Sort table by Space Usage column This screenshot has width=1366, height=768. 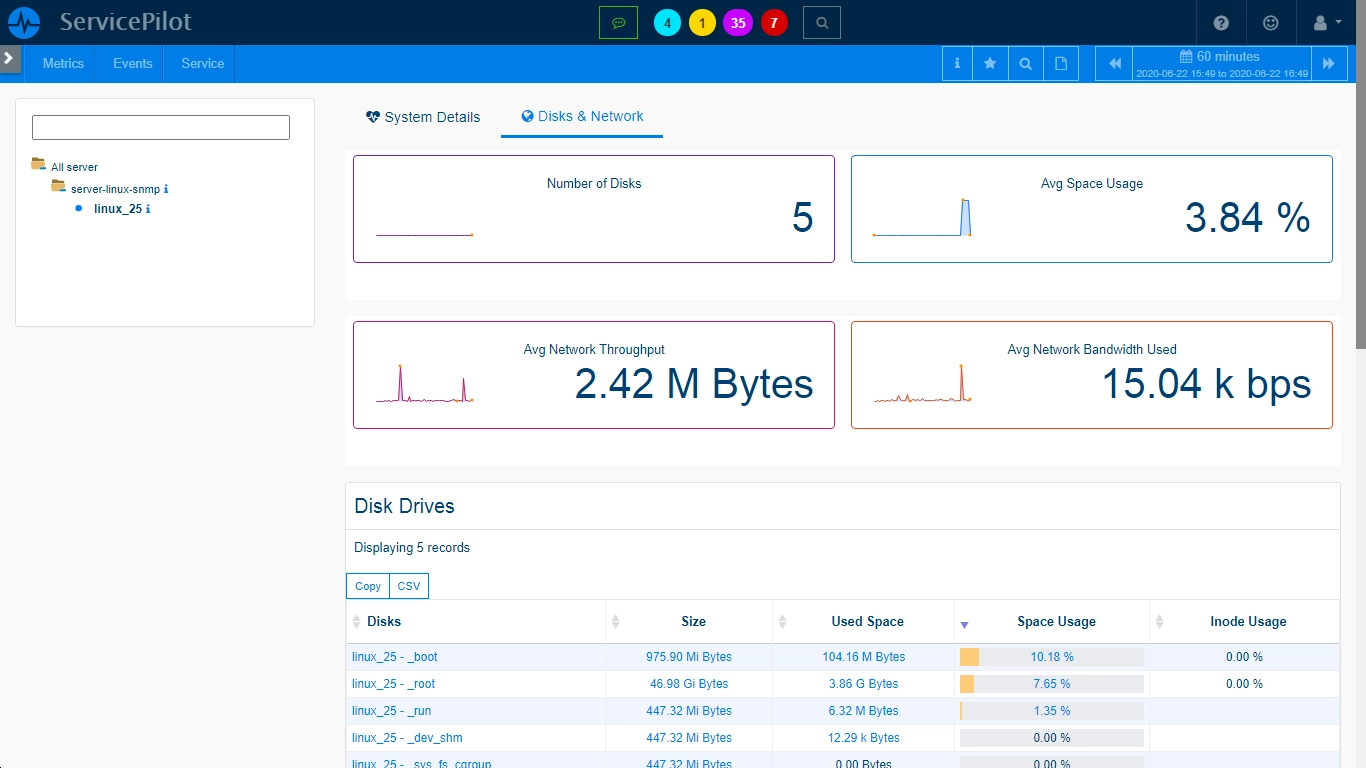(1056, 621)
